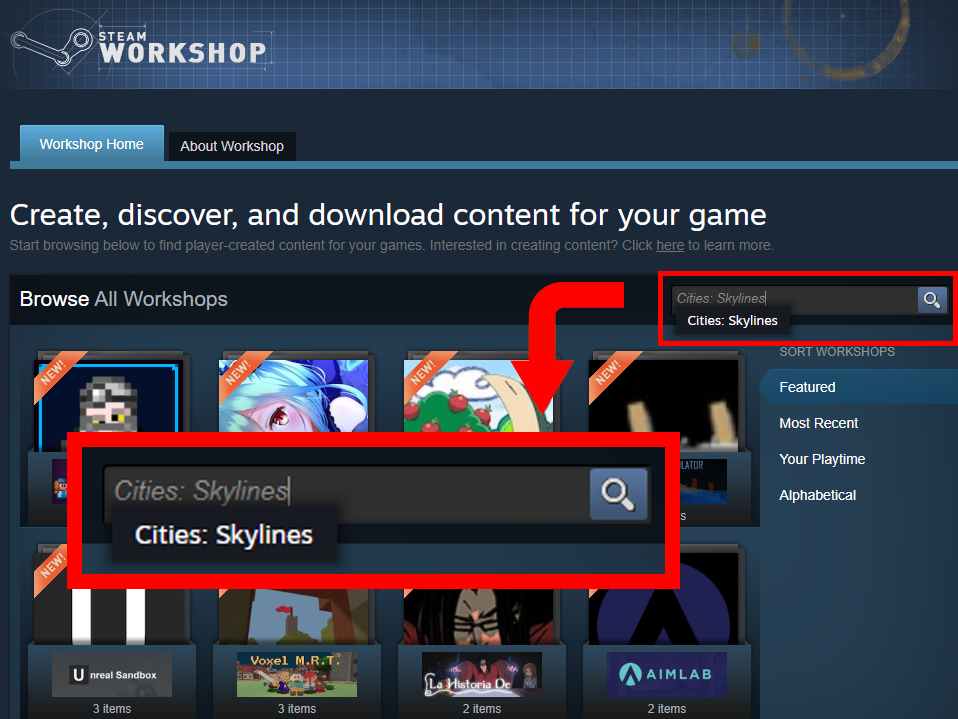Open the Unreal Sandbox game logo
The image size is (958, 719).
pos(112,674)
